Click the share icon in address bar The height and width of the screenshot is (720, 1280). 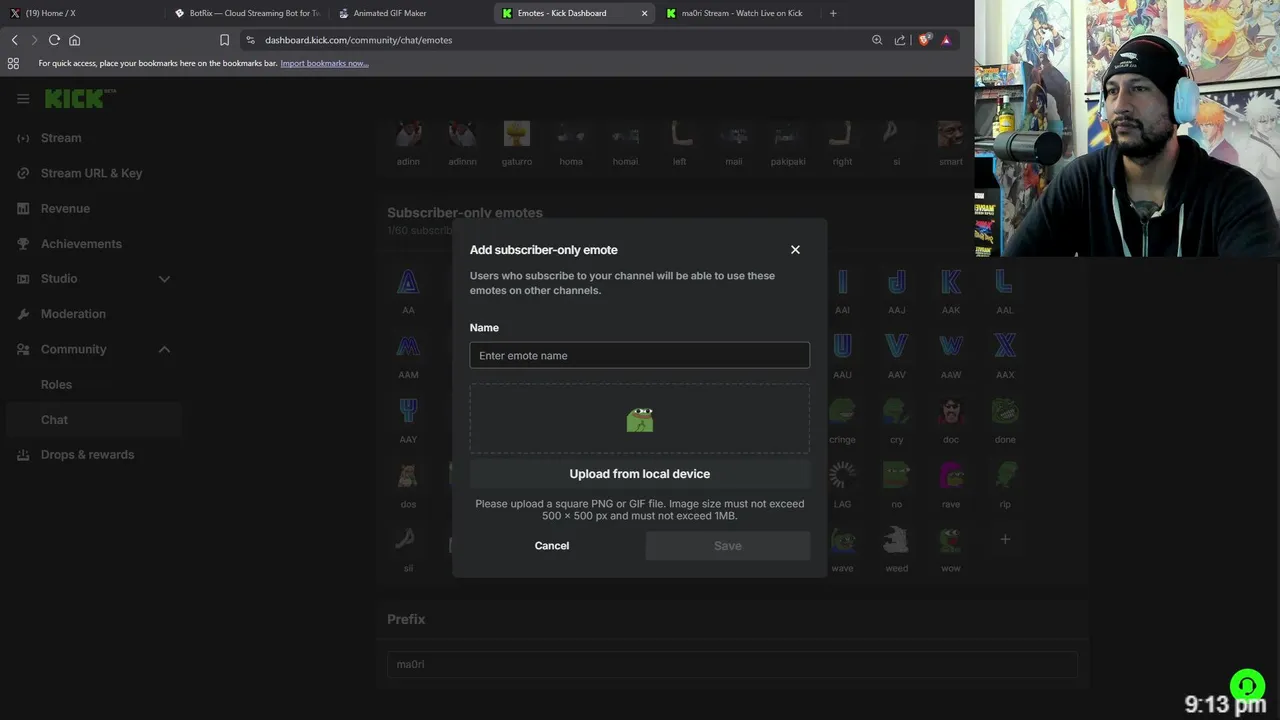pos(900,40)
